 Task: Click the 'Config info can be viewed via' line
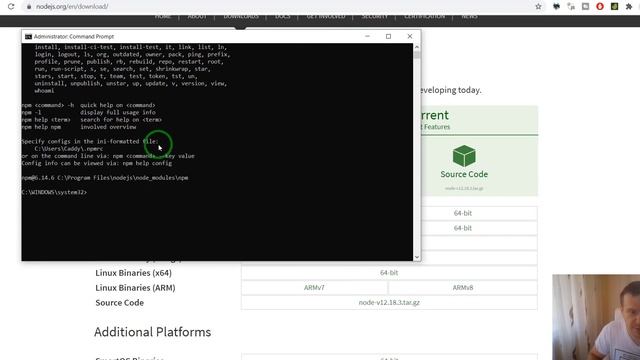pyautogui.click(x=97, y=163)
